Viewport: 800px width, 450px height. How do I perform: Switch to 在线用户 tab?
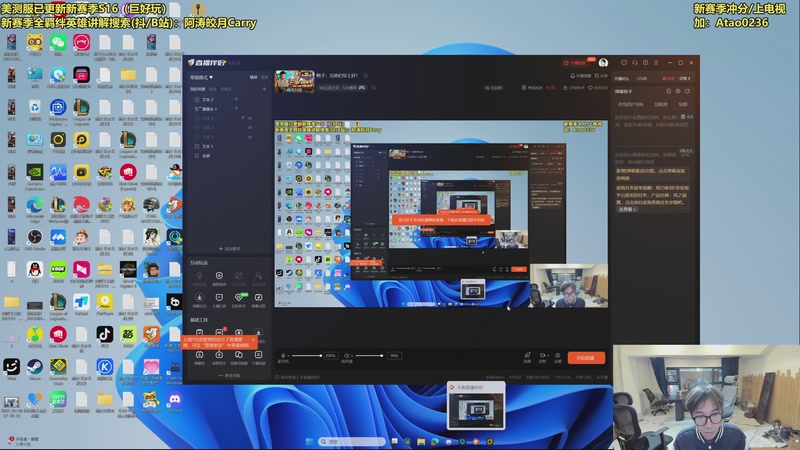click(631, 104)
